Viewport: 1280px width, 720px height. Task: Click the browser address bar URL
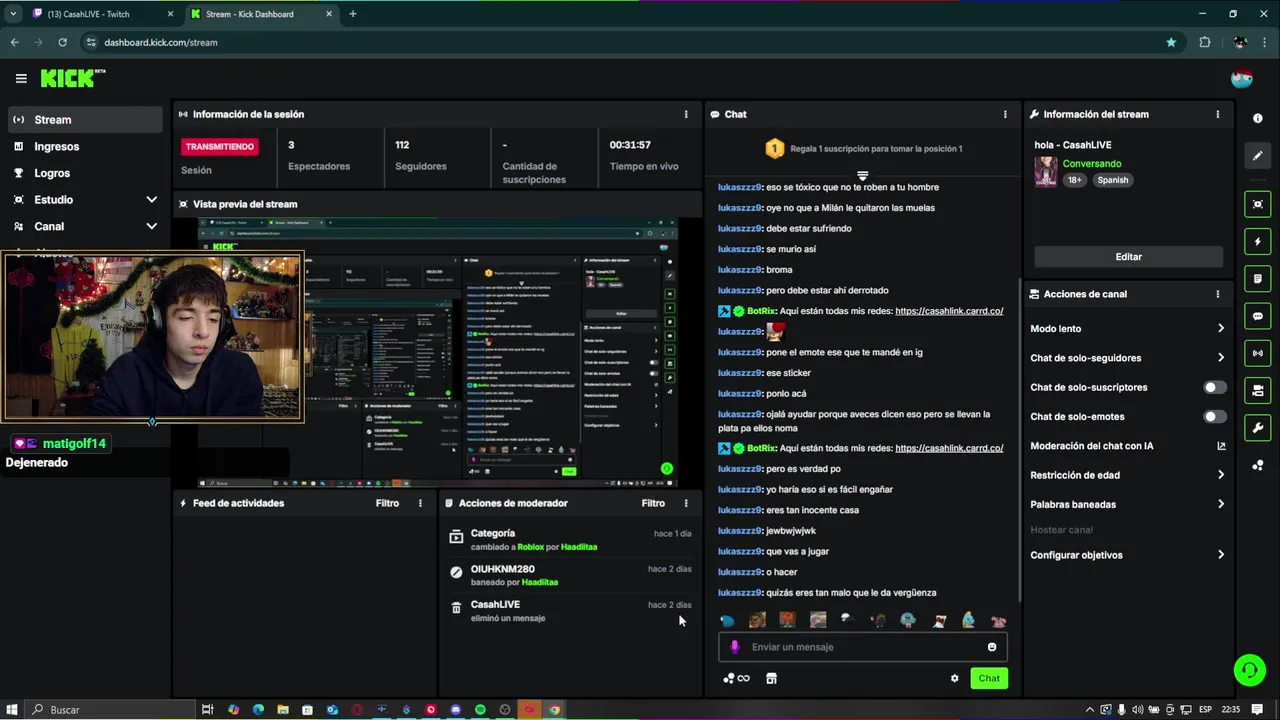tap(160, 42)
